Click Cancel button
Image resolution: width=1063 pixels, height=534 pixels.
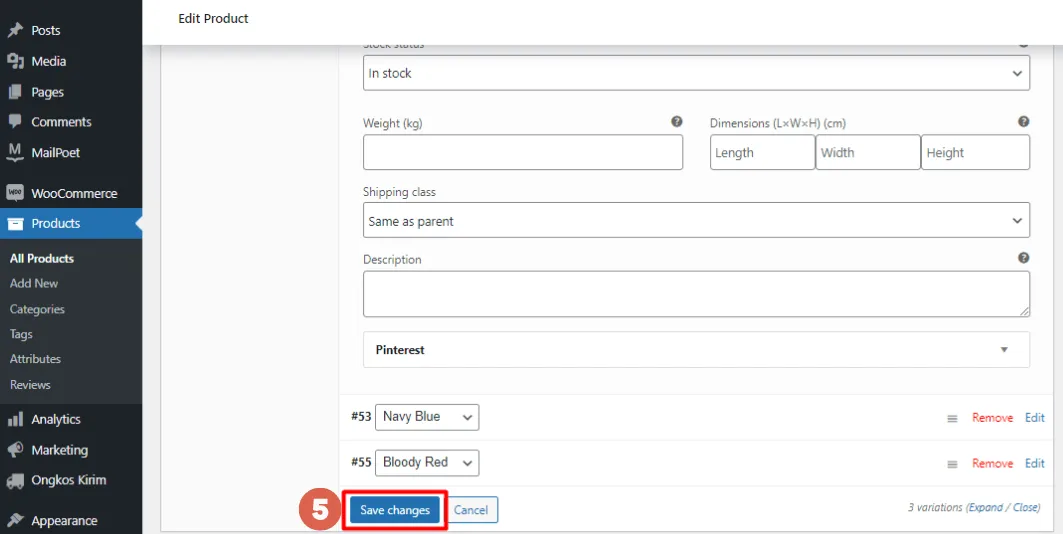point(471,510)
